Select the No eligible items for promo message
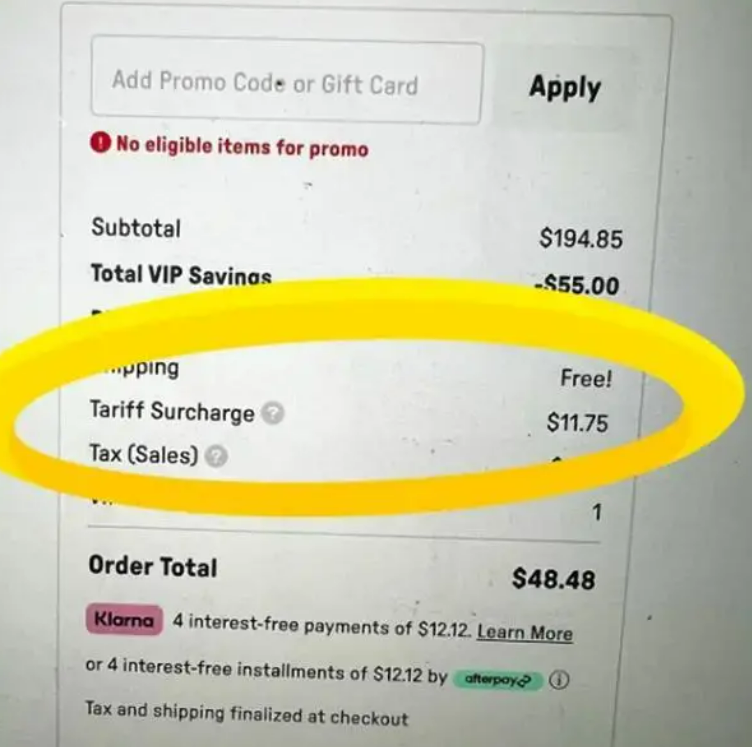 pos(242,147)
